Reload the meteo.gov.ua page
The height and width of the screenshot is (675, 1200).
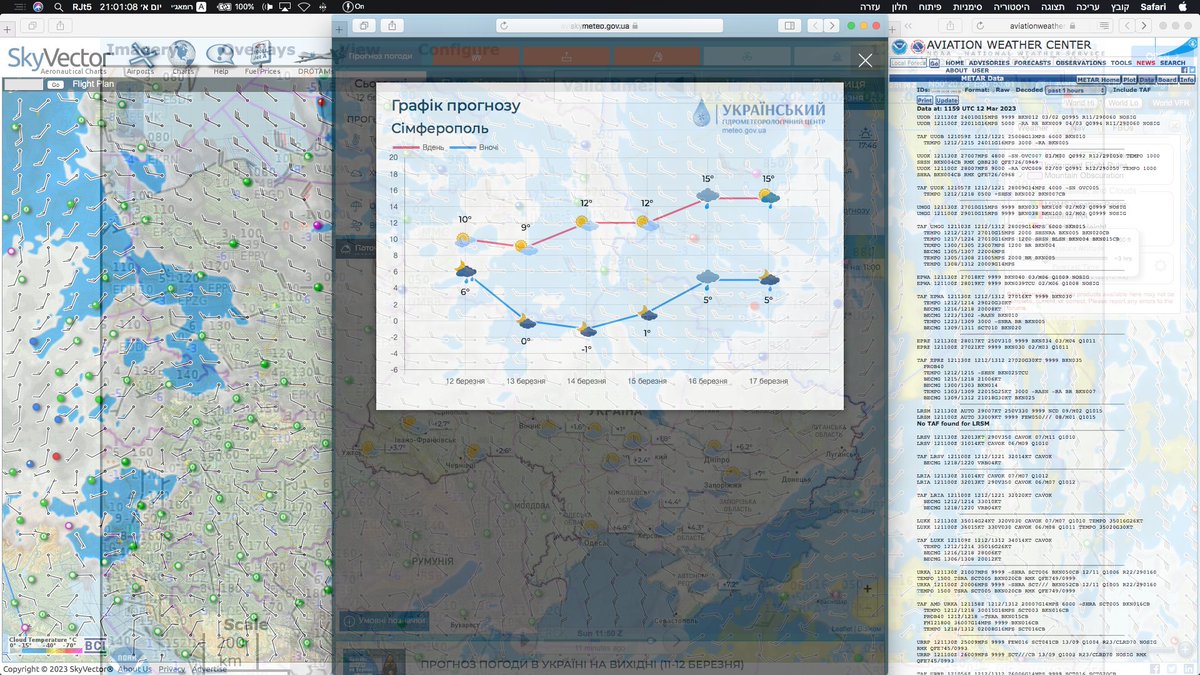point(503,26)
